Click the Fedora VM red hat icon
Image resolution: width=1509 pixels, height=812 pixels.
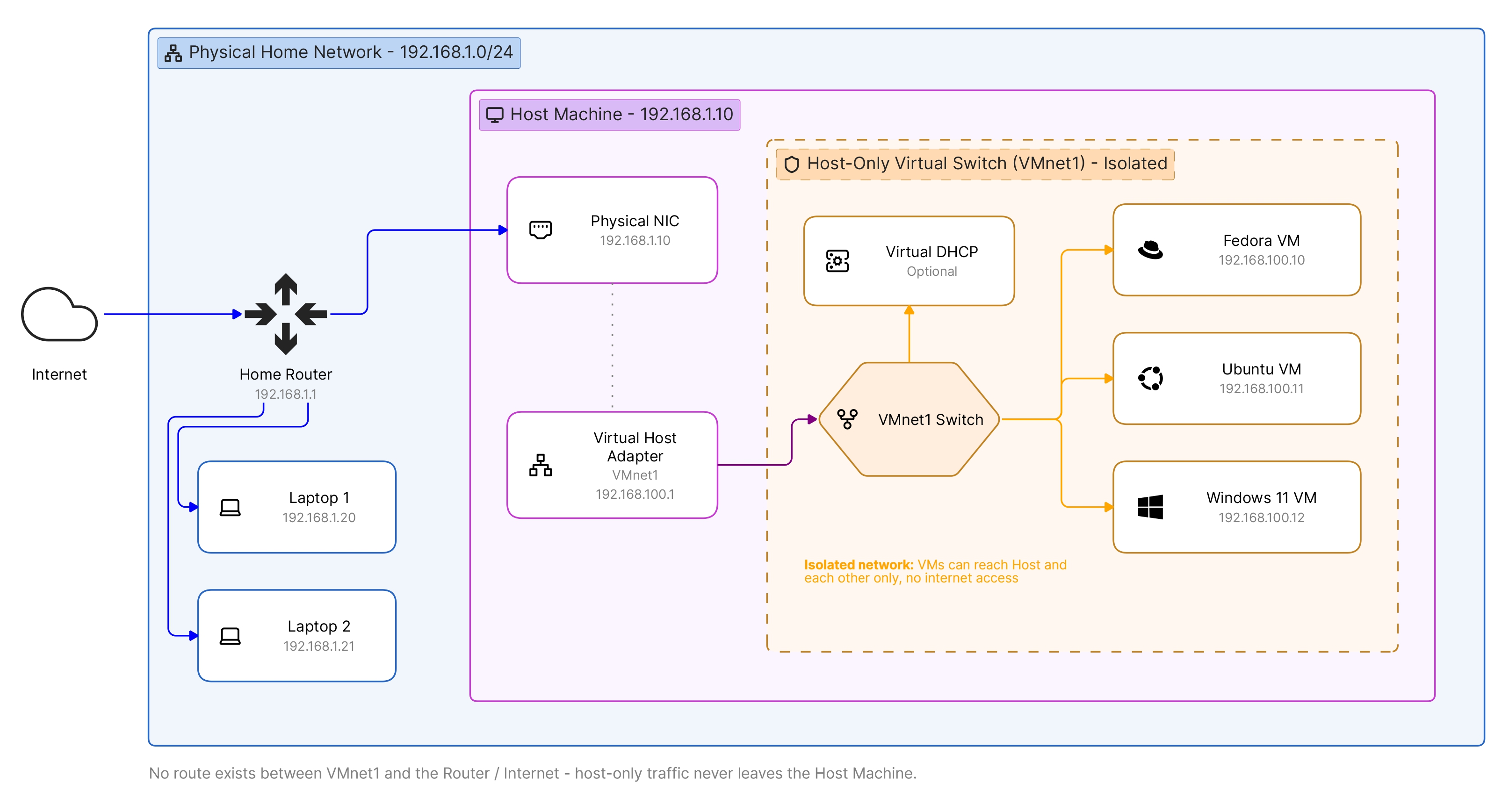[x=1150, y=250]
